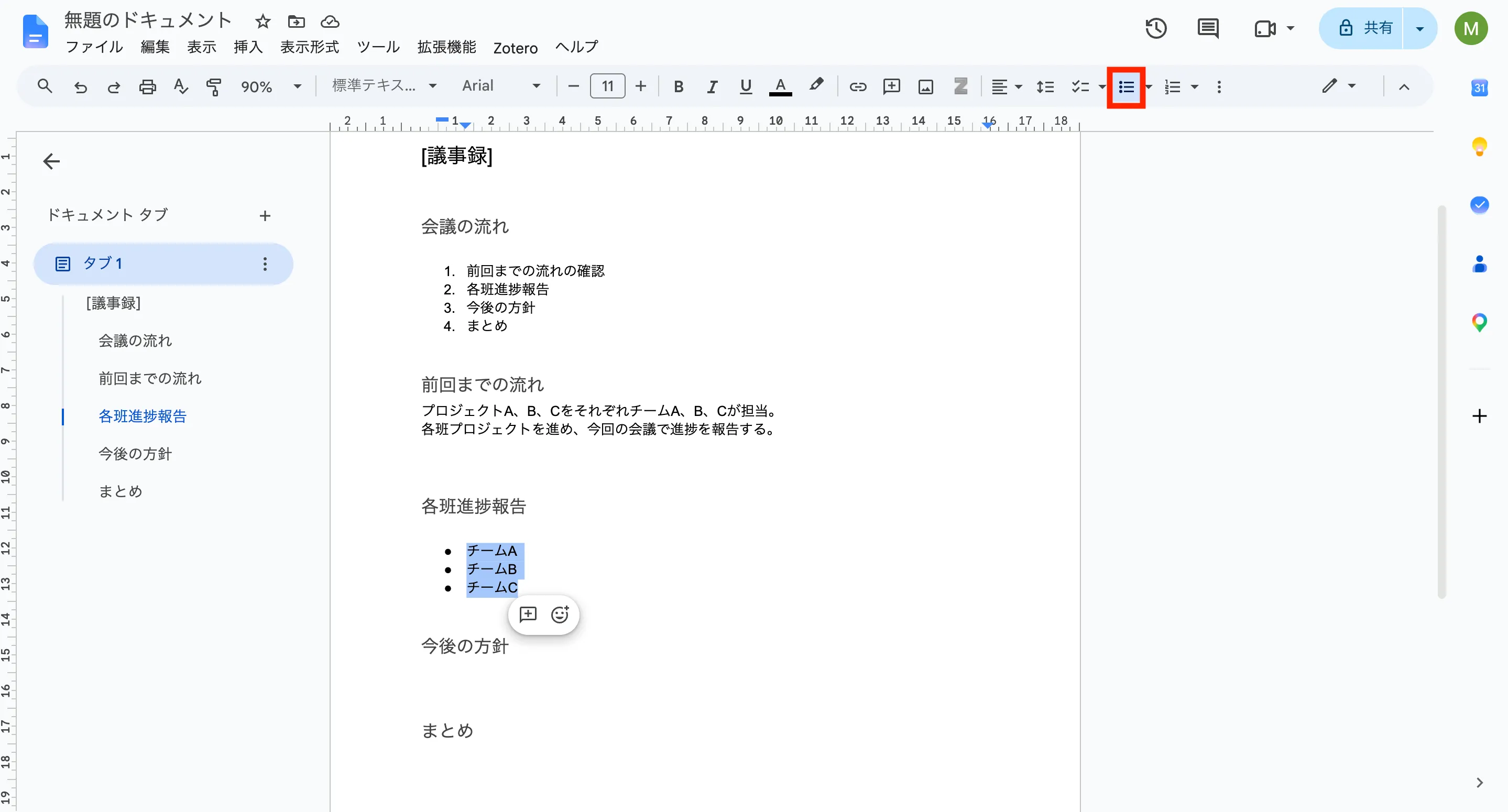Expand the bulleted list options arrow
This screenshot has width=1508, height=812.
pyautogui.click(x=1149, y=87)
